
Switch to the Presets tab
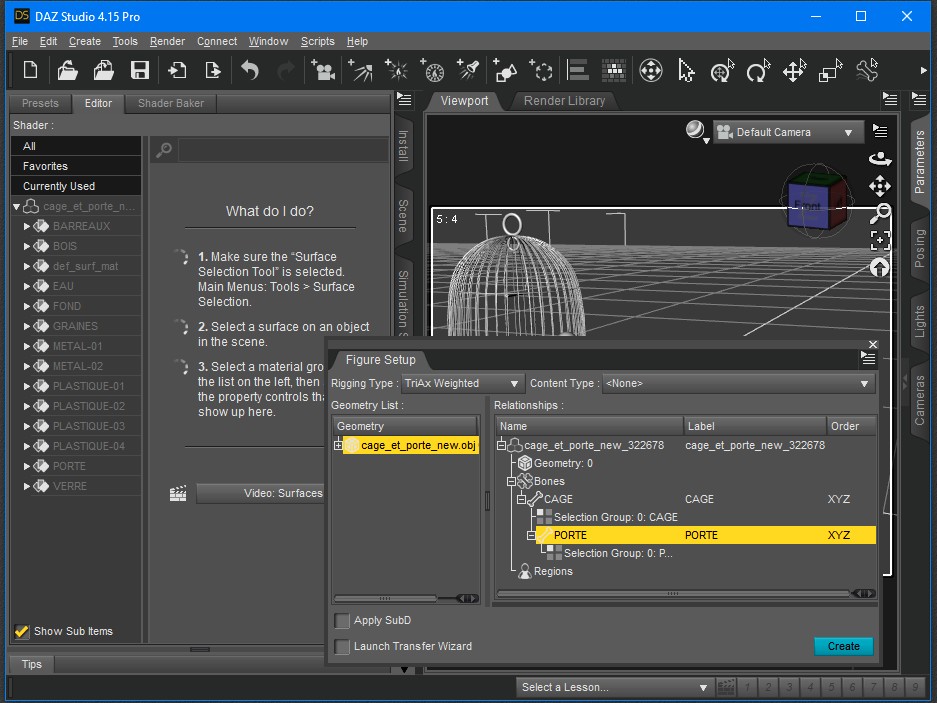pos(40,103)
